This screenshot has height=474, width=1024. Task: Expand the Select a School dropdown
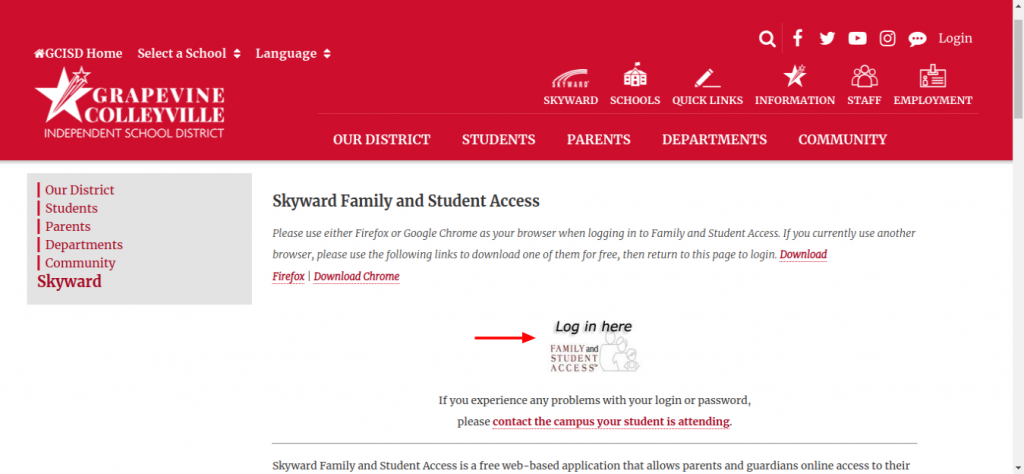click(189, 54)
